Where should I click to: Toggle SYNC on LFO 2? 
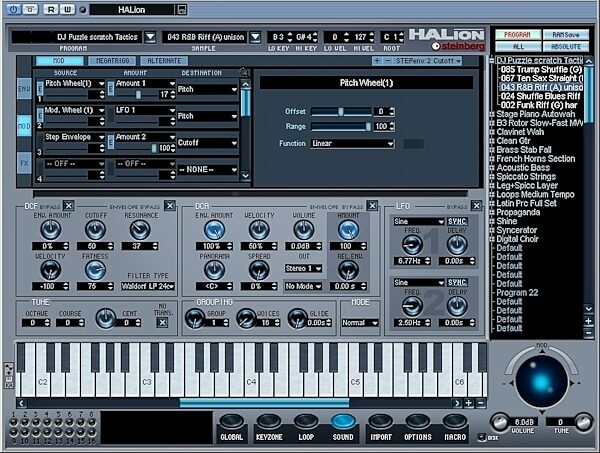(457, 282)
